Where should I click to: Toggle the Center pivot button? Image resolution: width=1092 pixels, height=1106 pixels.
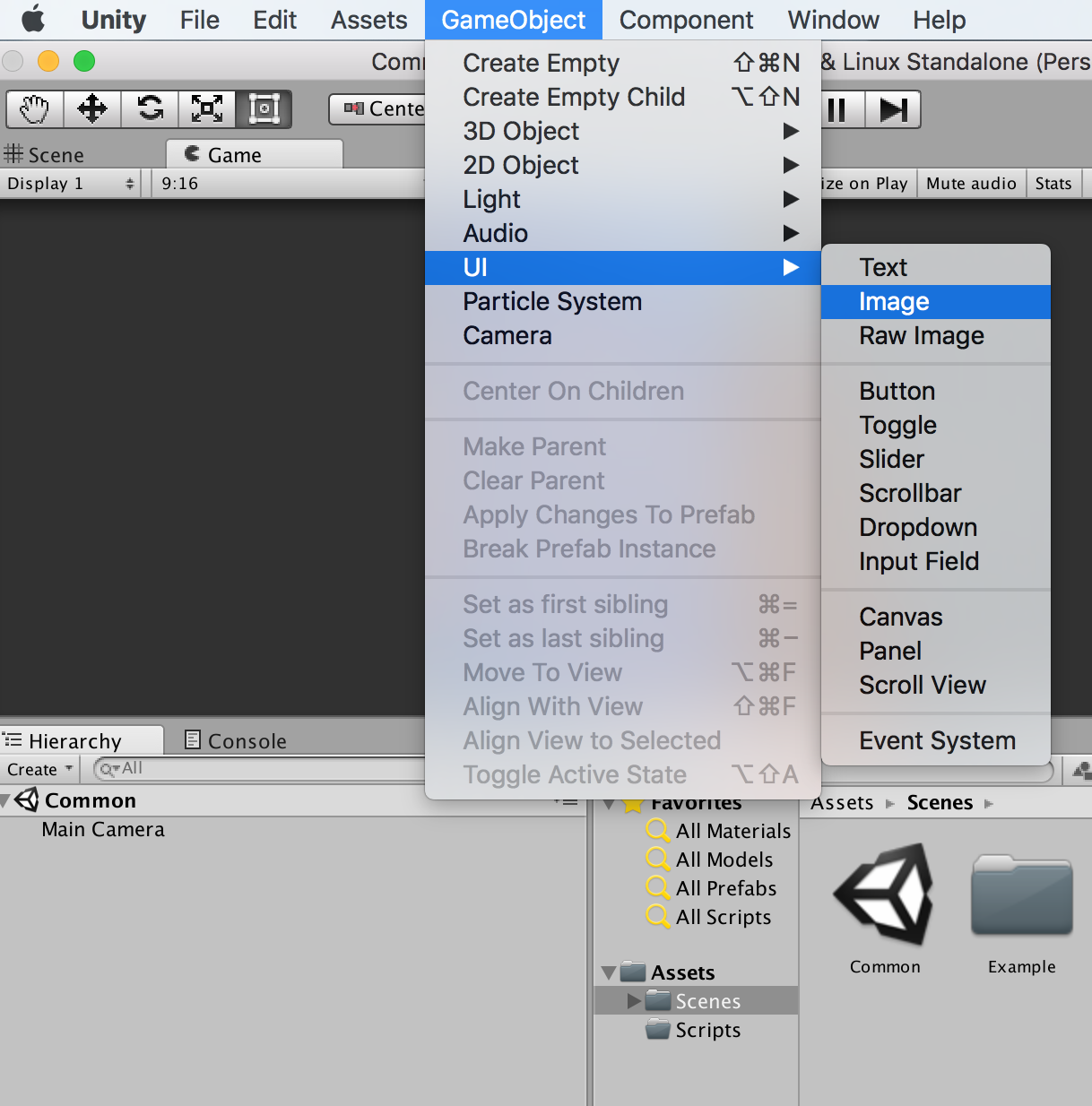tap(378, 108)
